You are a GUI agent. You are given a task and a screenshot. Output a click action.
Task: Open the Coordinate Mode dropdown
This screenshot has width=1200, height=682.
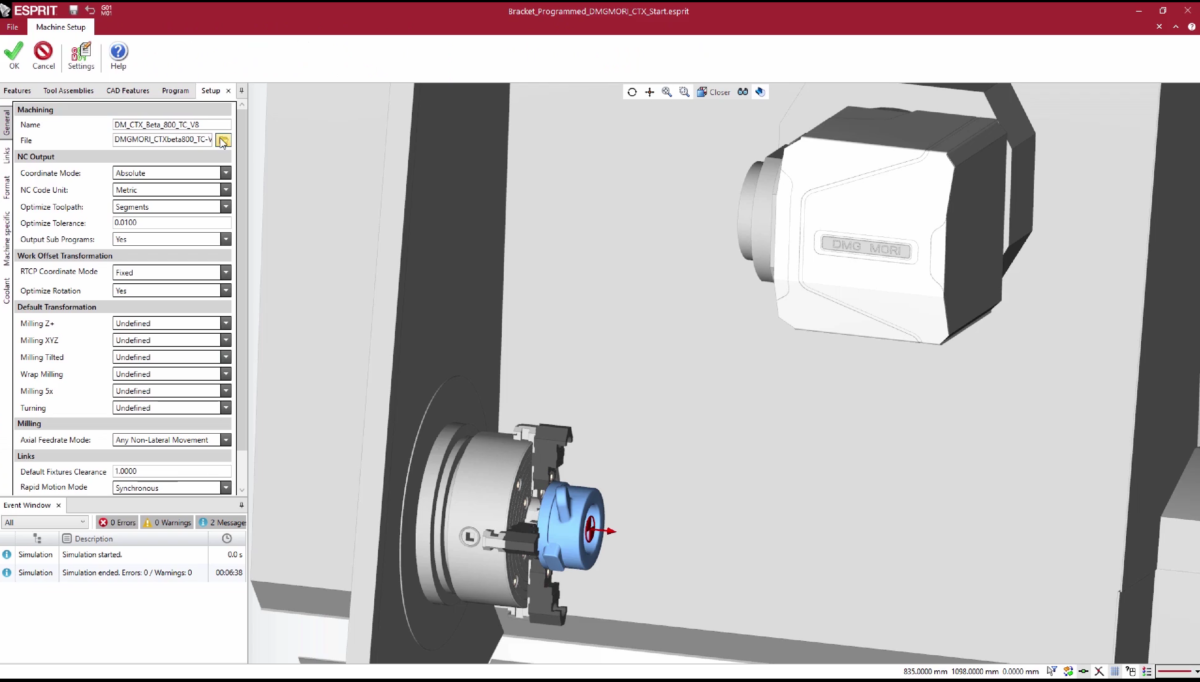tap(226, 173)
